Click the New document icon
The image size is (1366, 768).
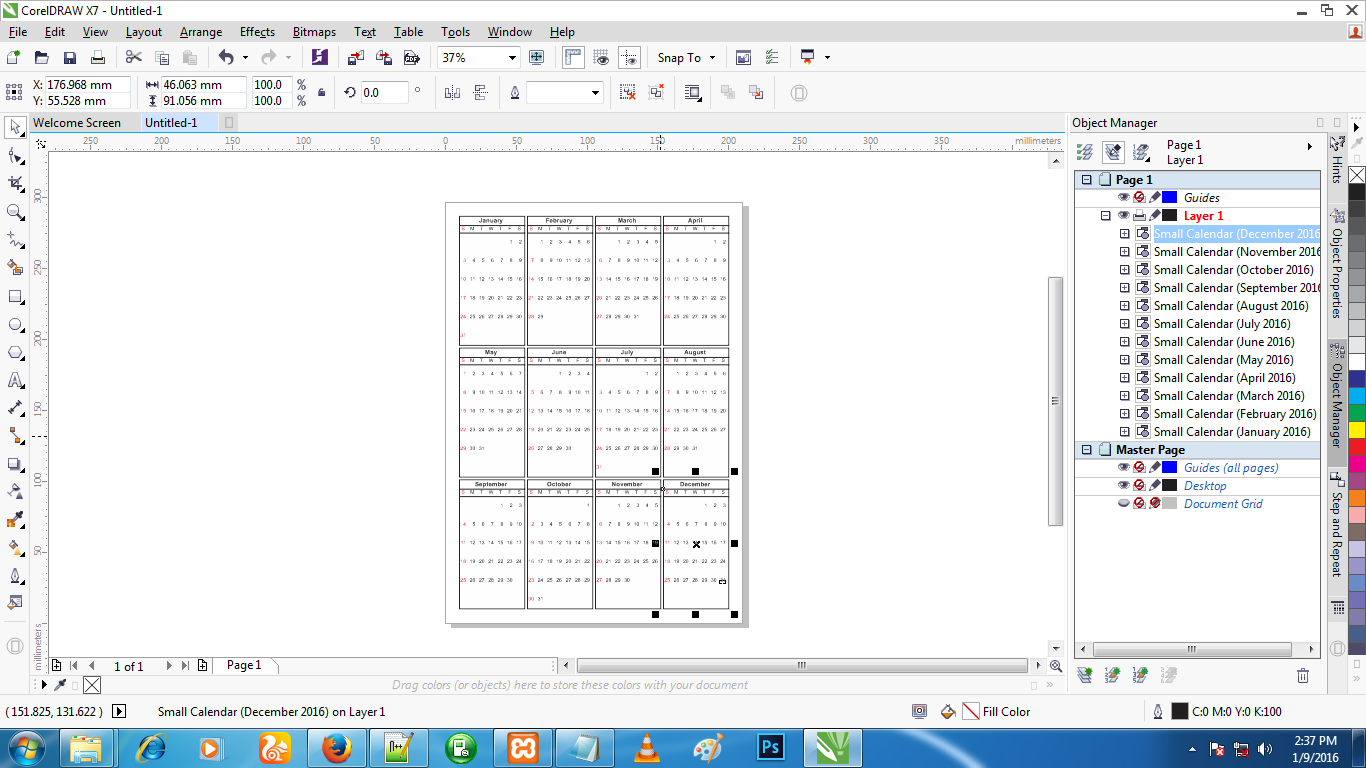14,58
